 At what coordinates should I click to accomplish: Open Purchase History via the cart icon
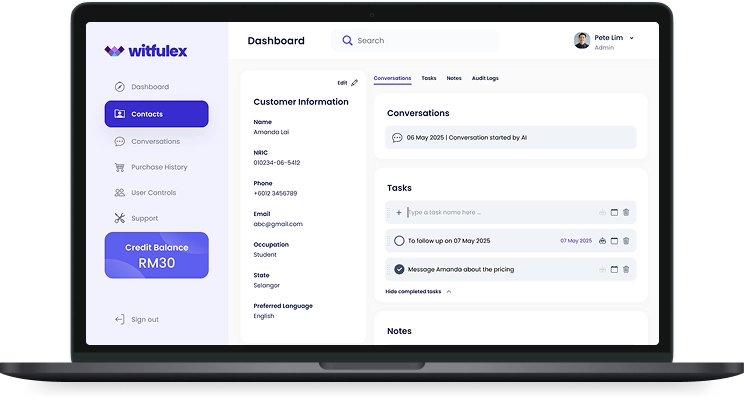pyautogui.click(x=120, y=167)
